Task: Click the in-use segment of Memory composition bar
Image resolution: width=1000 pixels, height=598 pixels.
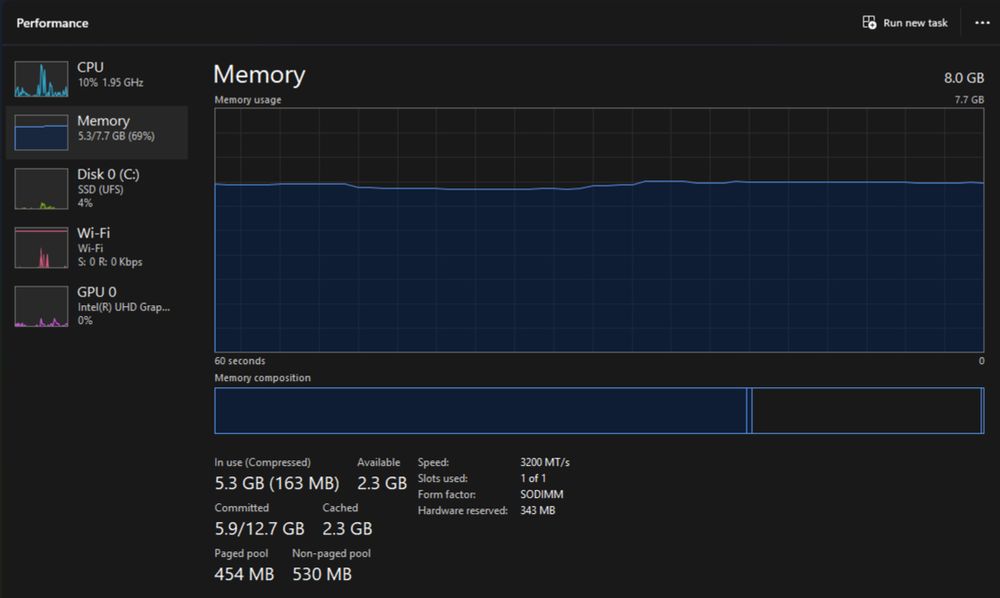Action: tap(480, 411)
